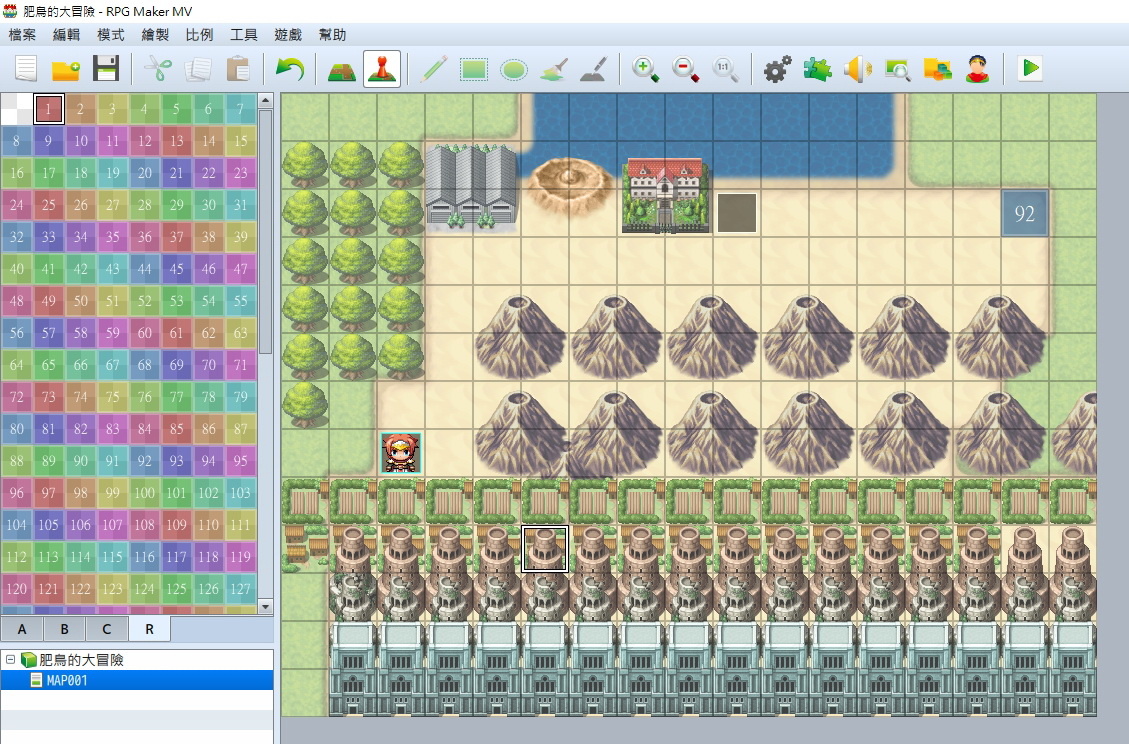Screen dimensions: 1129x744
Task: Pick region swatch 60
Action: tap(145, 333)
